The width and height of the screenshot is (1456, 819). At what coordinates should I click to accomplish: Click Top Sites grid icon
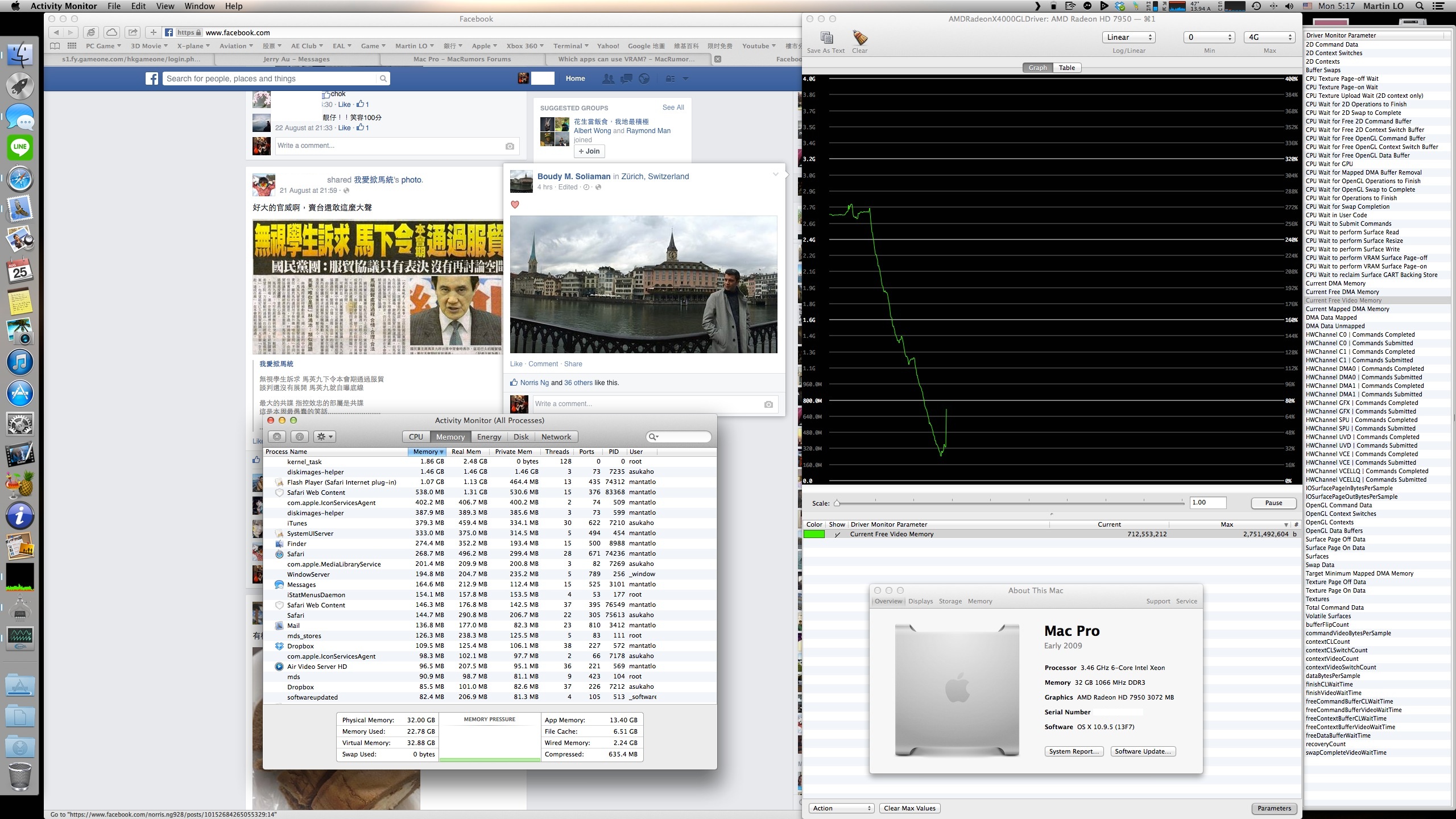point(72,46)
